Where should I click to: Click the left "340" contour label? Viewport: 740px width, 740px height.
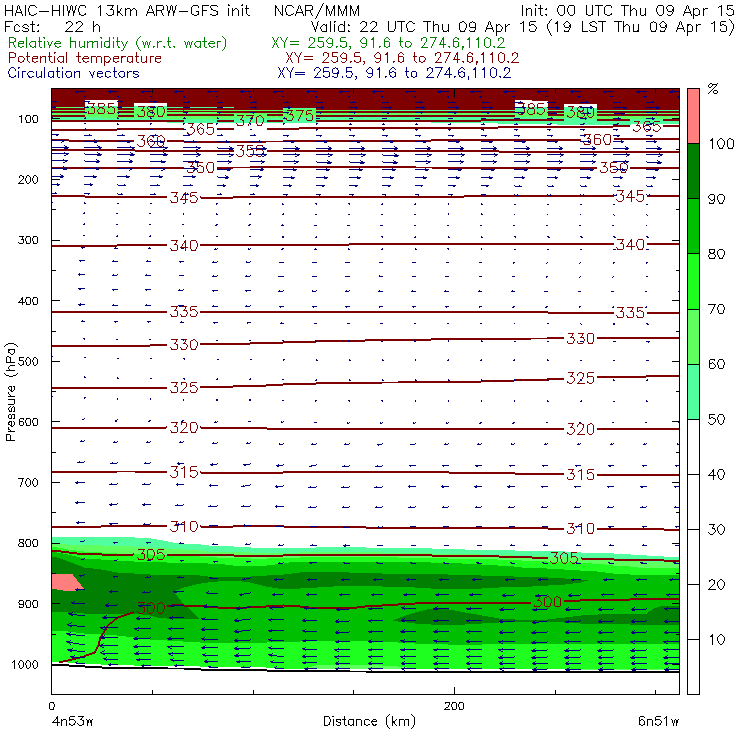184,245
